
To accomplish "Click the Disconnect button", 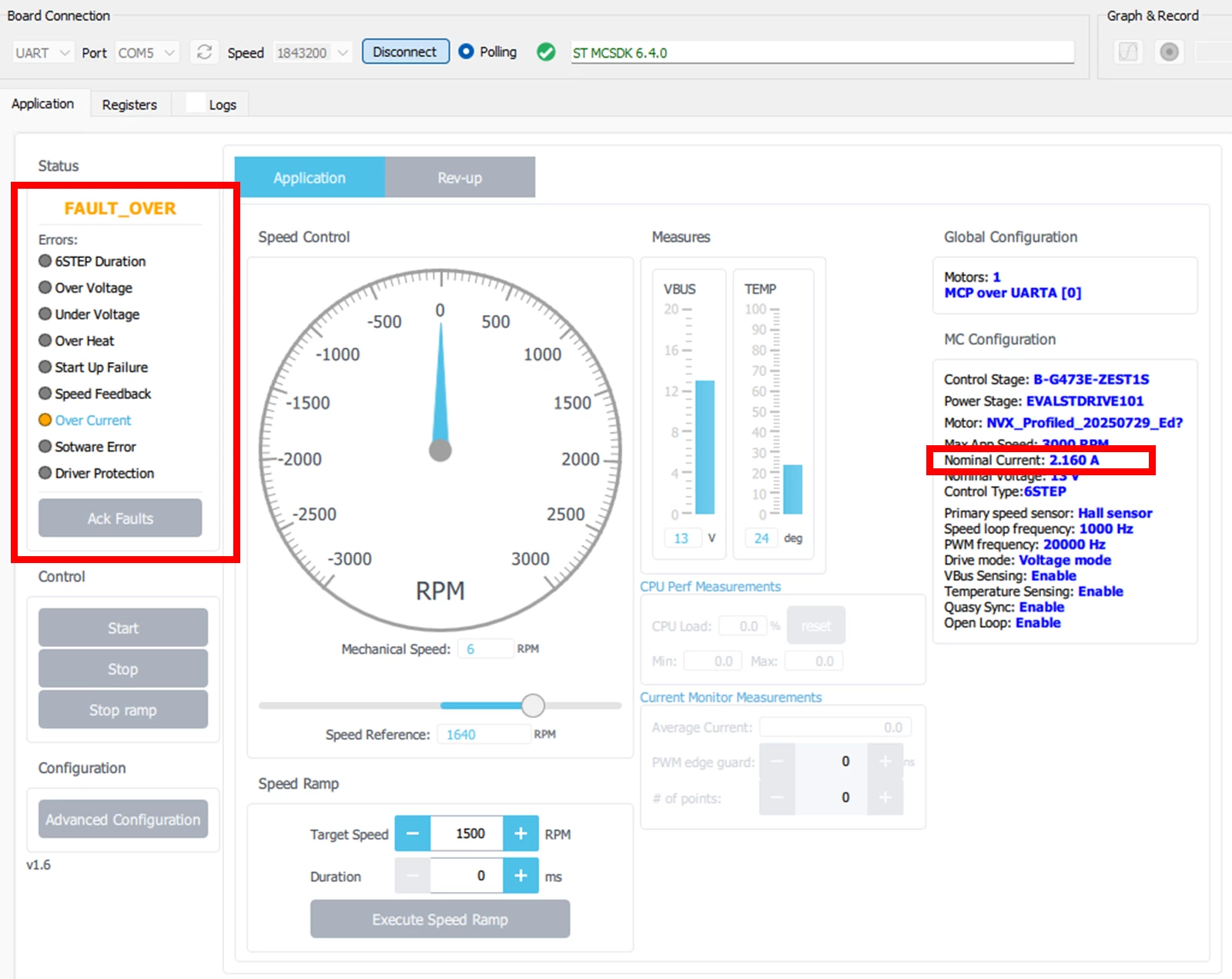I will [x=405, y=52].
